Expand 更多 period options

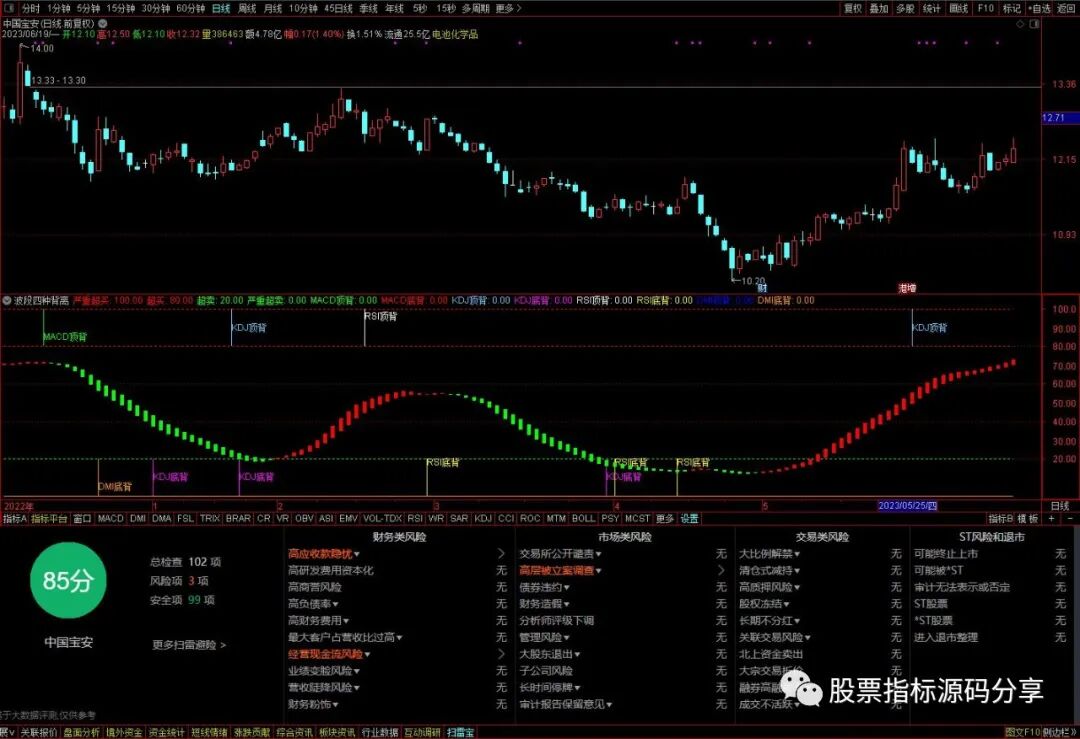tap(508, 8)
